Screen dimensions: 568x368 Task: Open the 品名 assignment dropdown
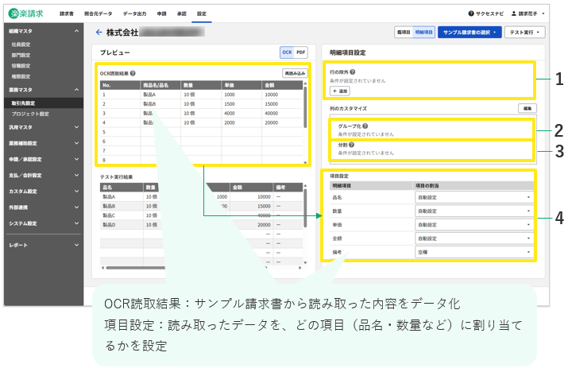[x=474, y=197]
